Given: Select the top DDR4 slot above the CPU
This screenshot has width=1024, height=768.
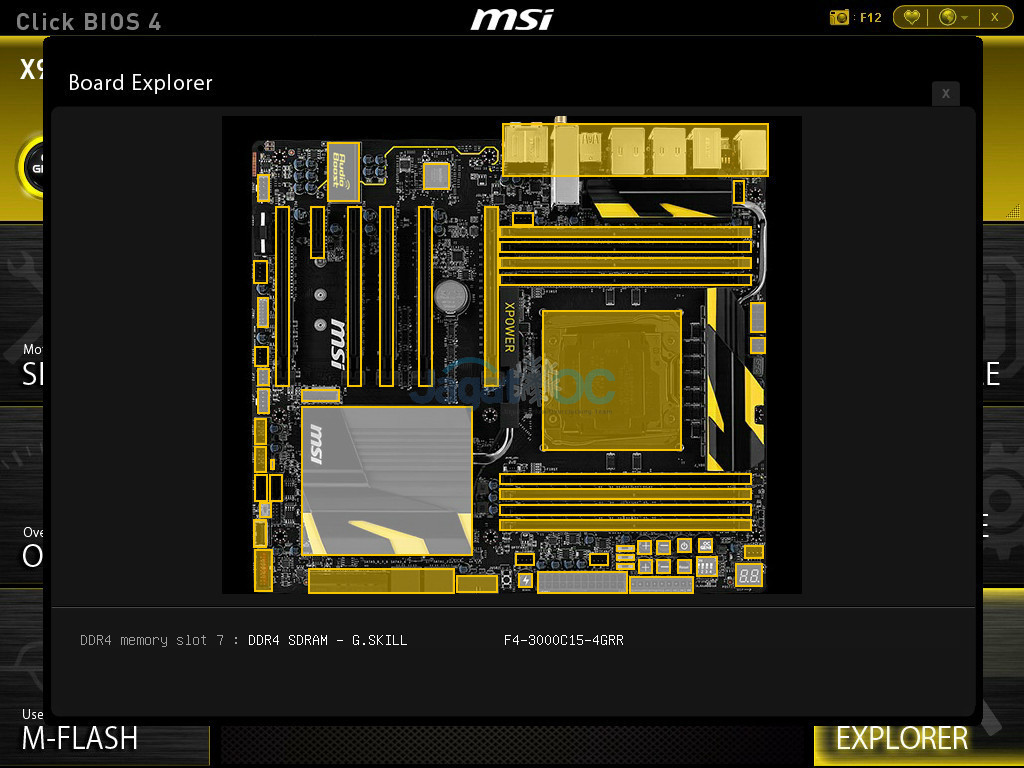Looking at the screenshot, I should click(x=625, y=232).
